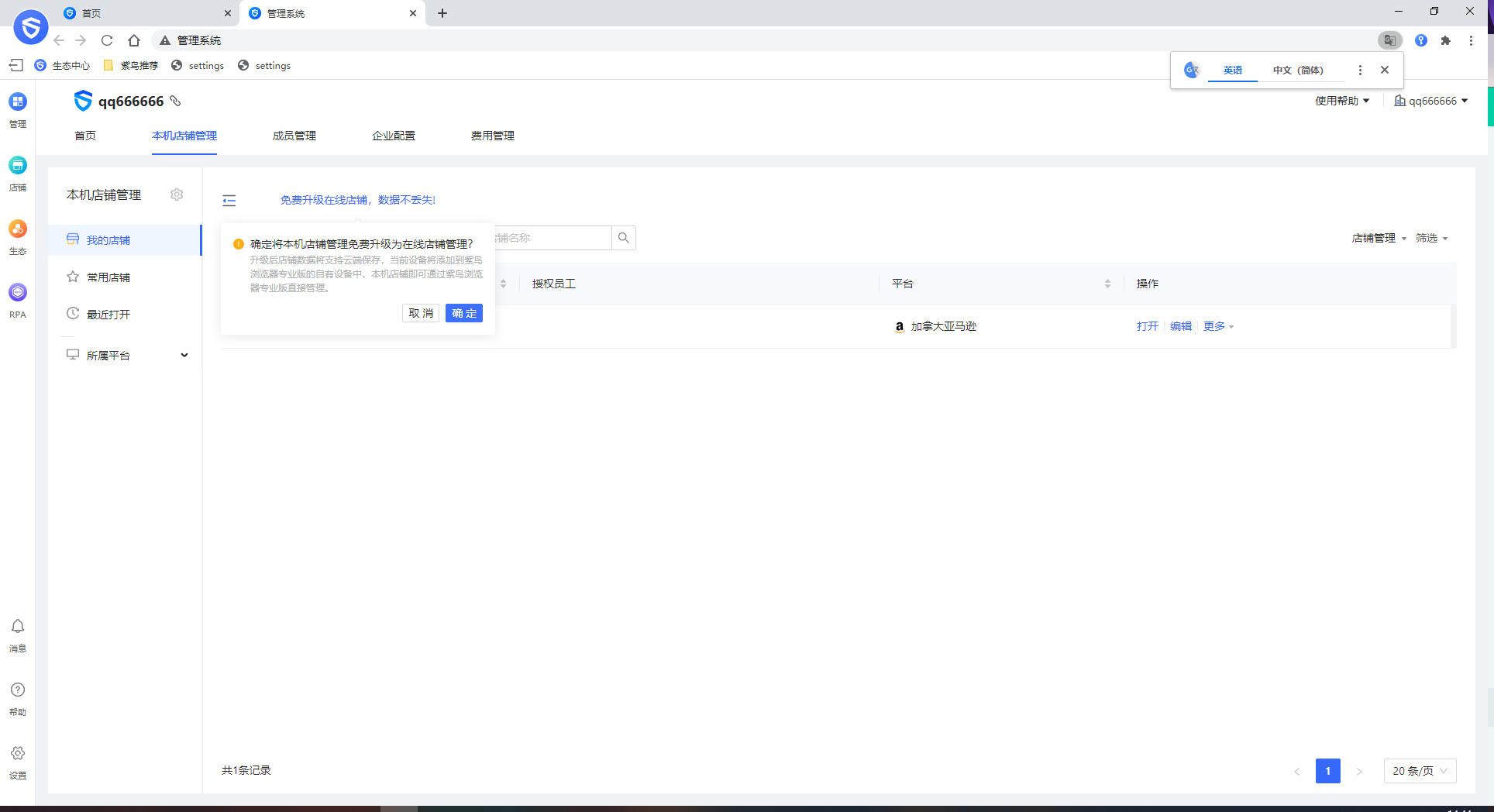Viewport: 1494px width, 812px height.
Task: Sort by the 平台 column arrows
Action: (1107, 284)
